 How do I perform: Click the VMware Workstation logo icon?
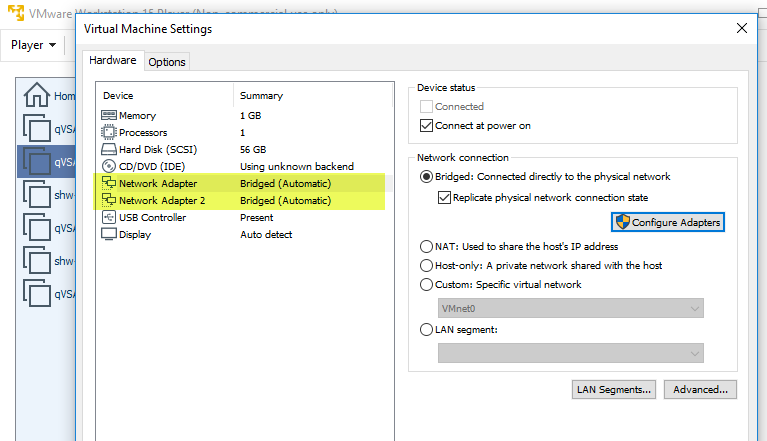(x=16, y=13)
